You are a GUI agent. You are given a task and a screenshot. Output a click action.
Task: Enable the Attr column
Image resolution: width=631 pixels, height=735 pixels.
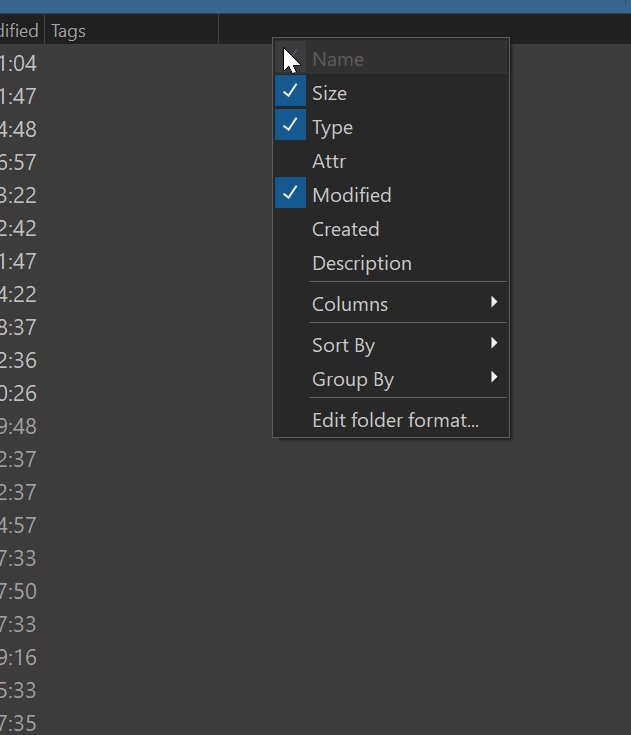329,161
